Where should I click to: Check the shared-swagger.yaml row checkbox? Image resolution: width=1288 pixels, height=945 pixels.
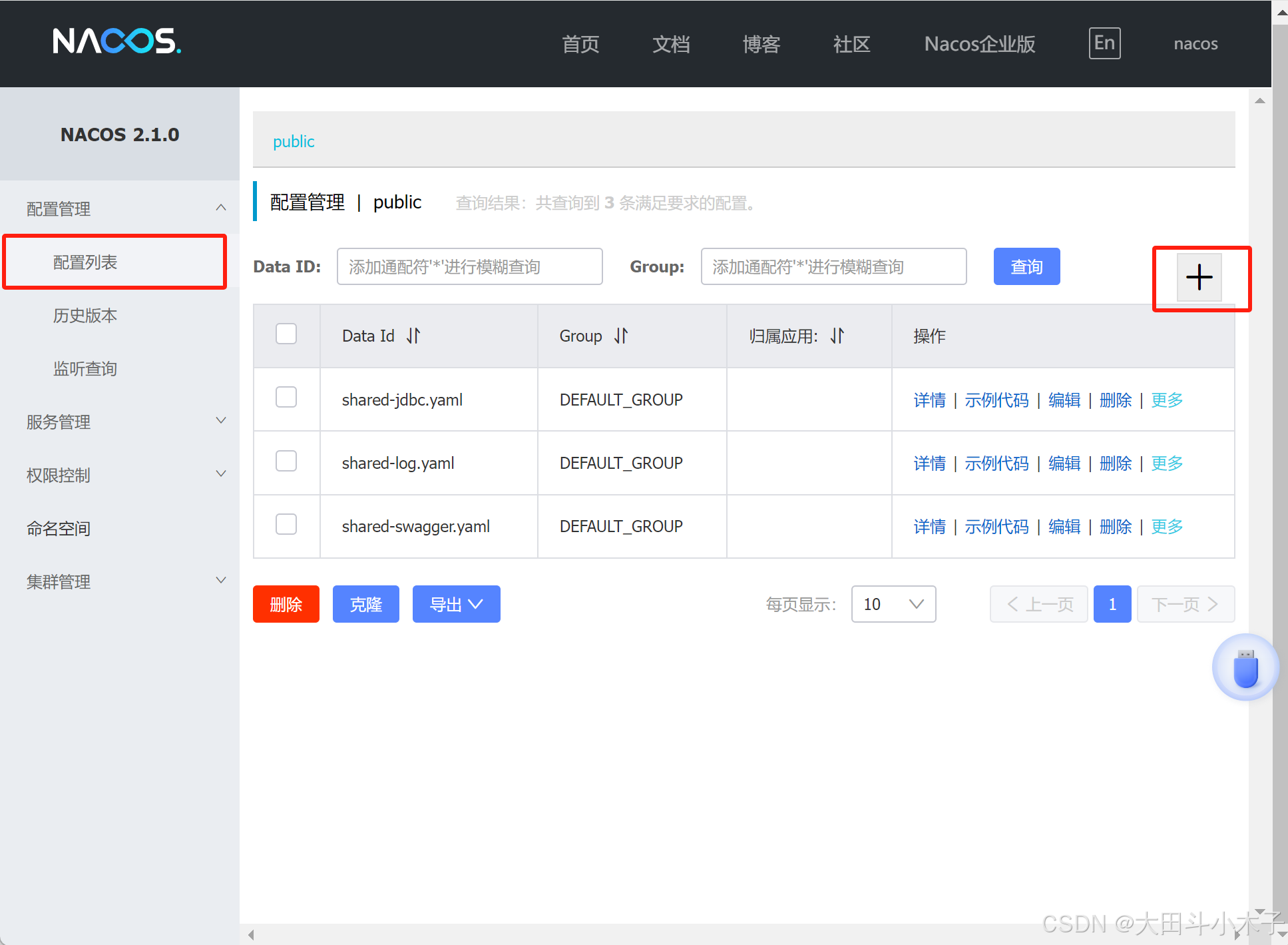click(286, 524)
